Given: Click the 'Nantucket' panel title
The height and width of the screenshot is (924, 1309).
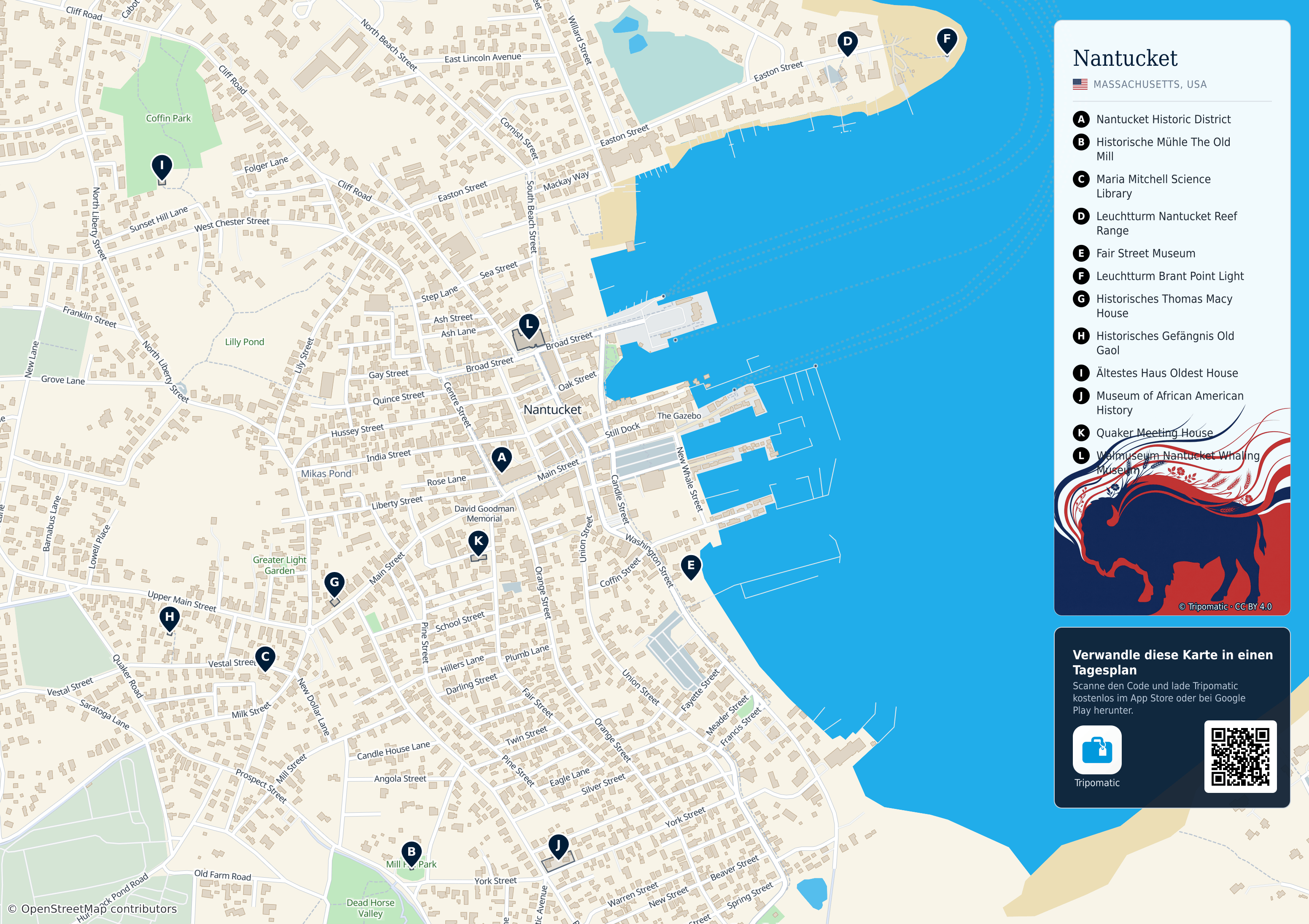Looking at the screenshot, I should pyautogui.click(x=1125, y=58).
